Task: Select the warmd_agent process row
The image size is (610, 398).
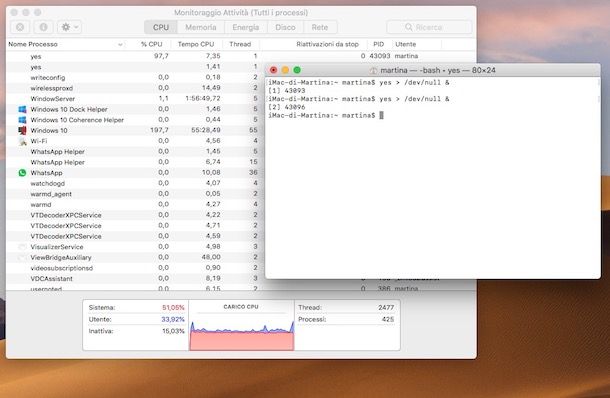Action: 135,194
